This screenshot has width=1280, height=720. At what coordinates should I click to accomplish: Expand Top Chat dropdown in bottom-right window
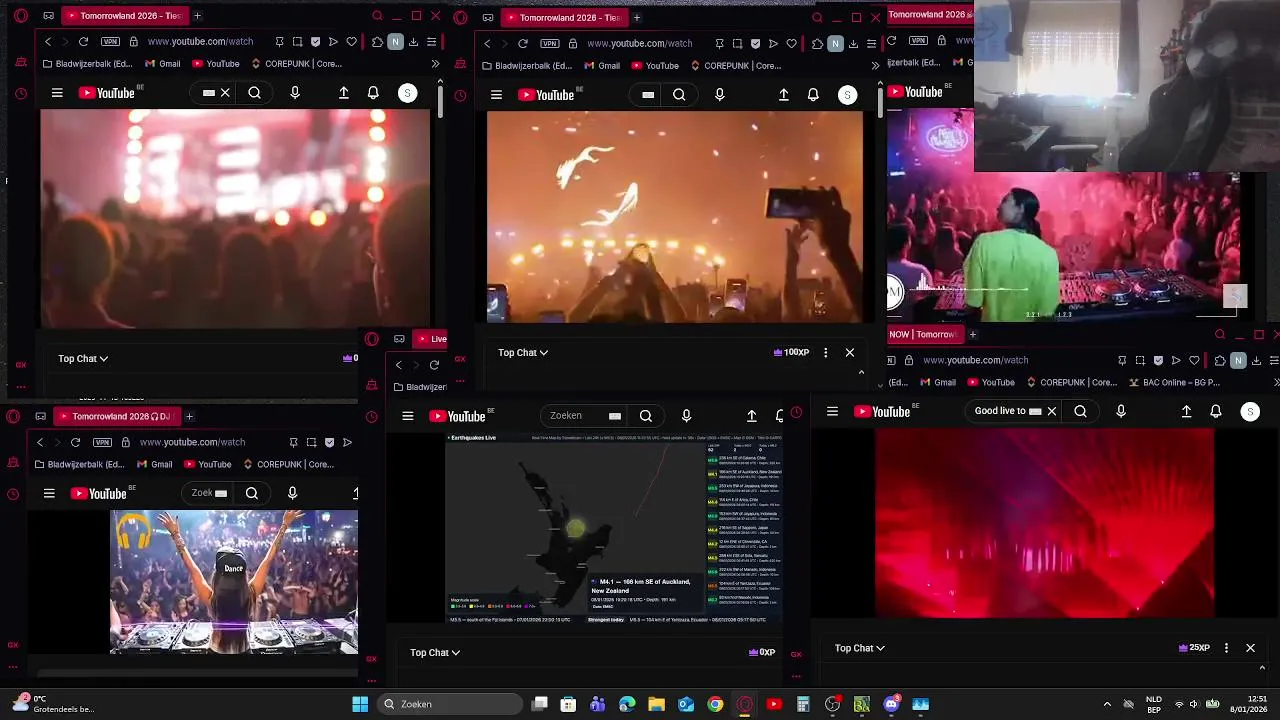(860, 648)
